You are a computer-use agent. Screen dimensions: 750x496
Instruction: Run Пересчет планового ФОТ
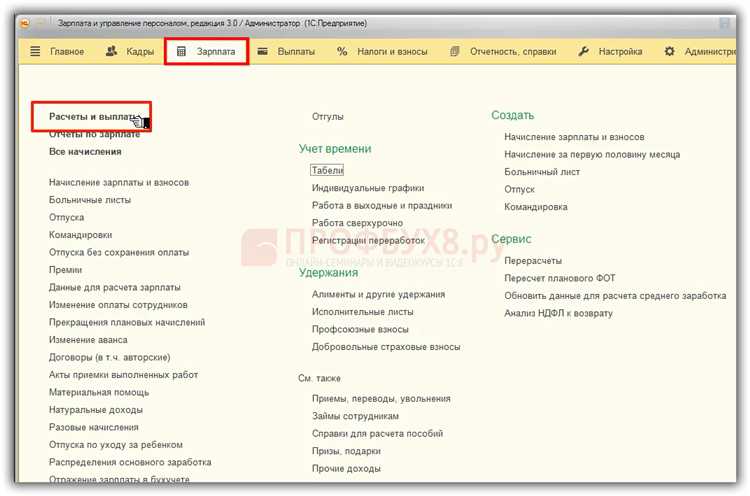click(560, 278)
